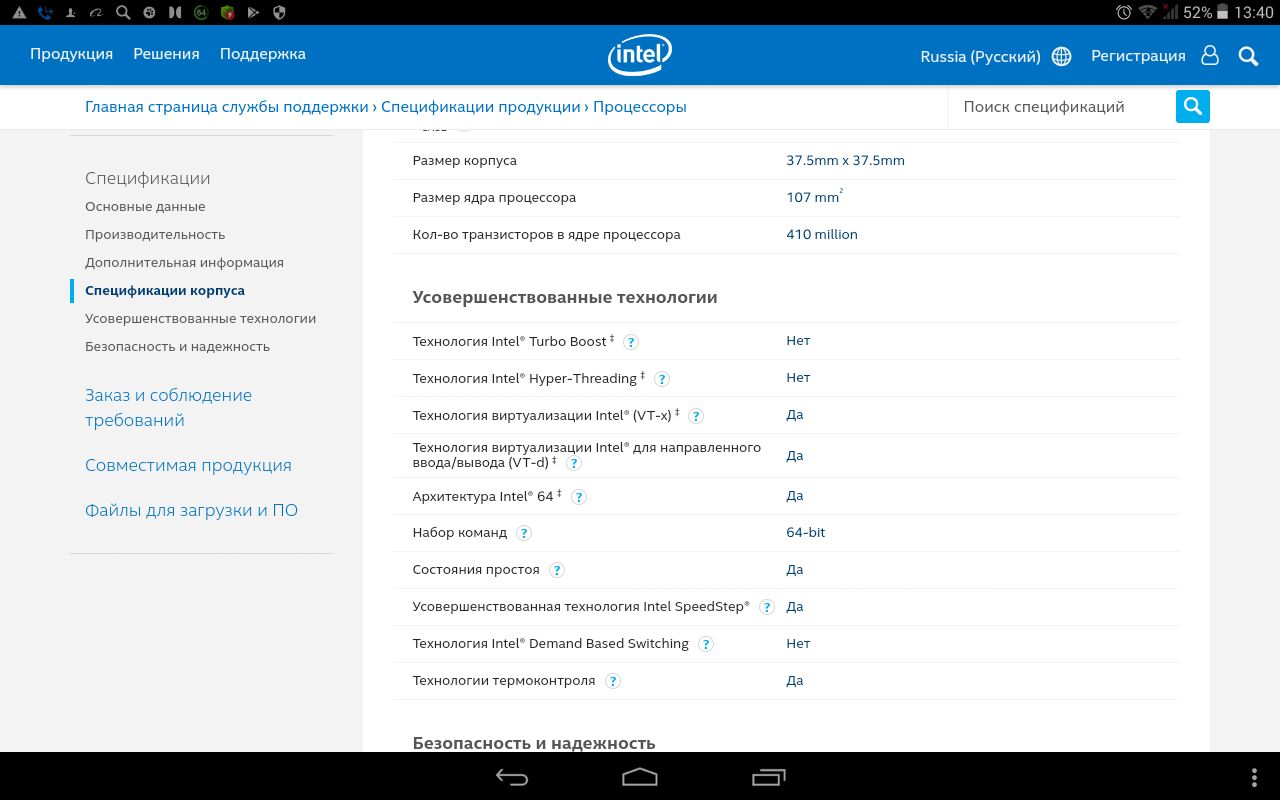
Task: Open Заказ и соблюдение требований link
Action: pos(168,407)
